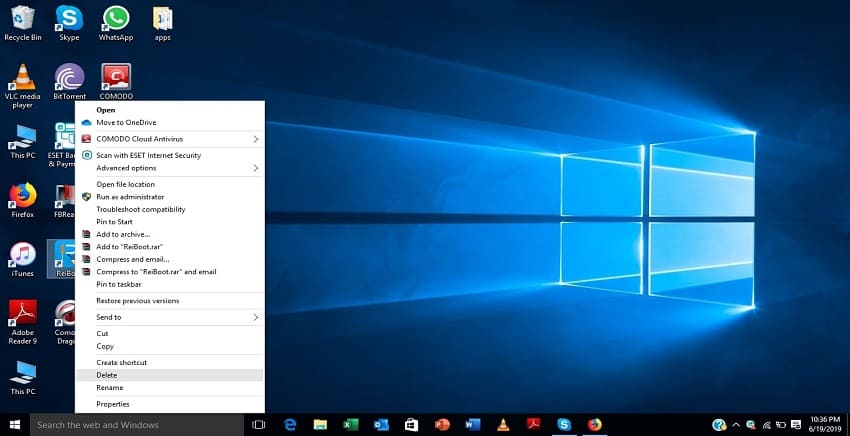Select the Adobe Reader 9 desktop icon
Viewport: 850px width, 436px height.
point(23,322)
